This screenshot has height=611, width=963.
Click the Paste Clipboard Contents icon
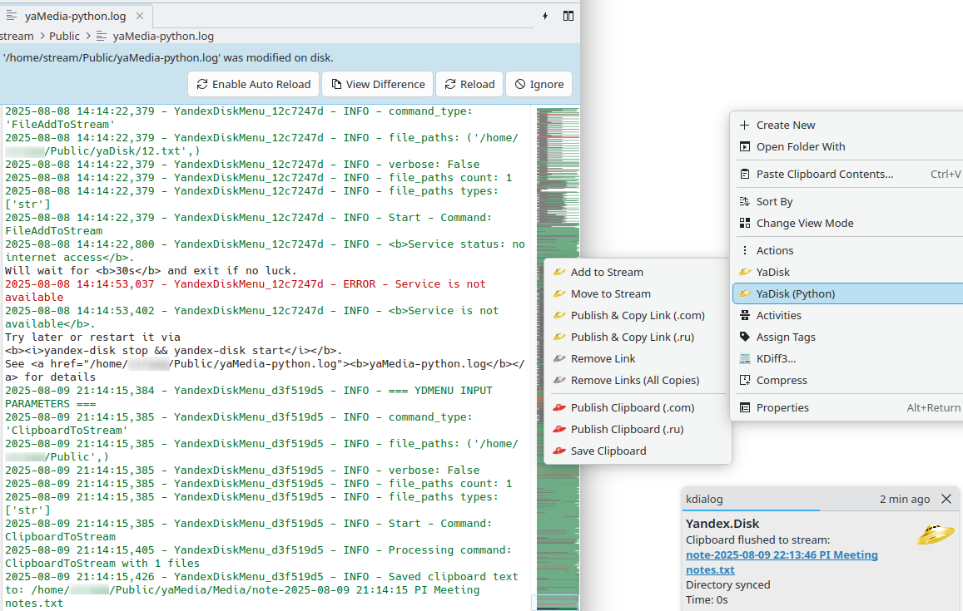coord(744,174)
